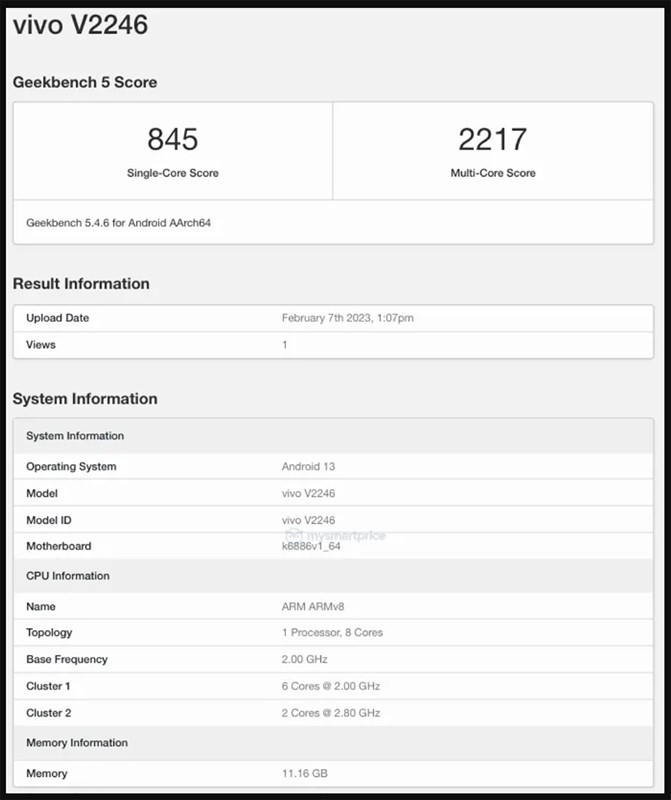Click the CPU 'Name' row label
Image resolution: width=671 pixels, height=800 pixels.
[x=41, y=607]
